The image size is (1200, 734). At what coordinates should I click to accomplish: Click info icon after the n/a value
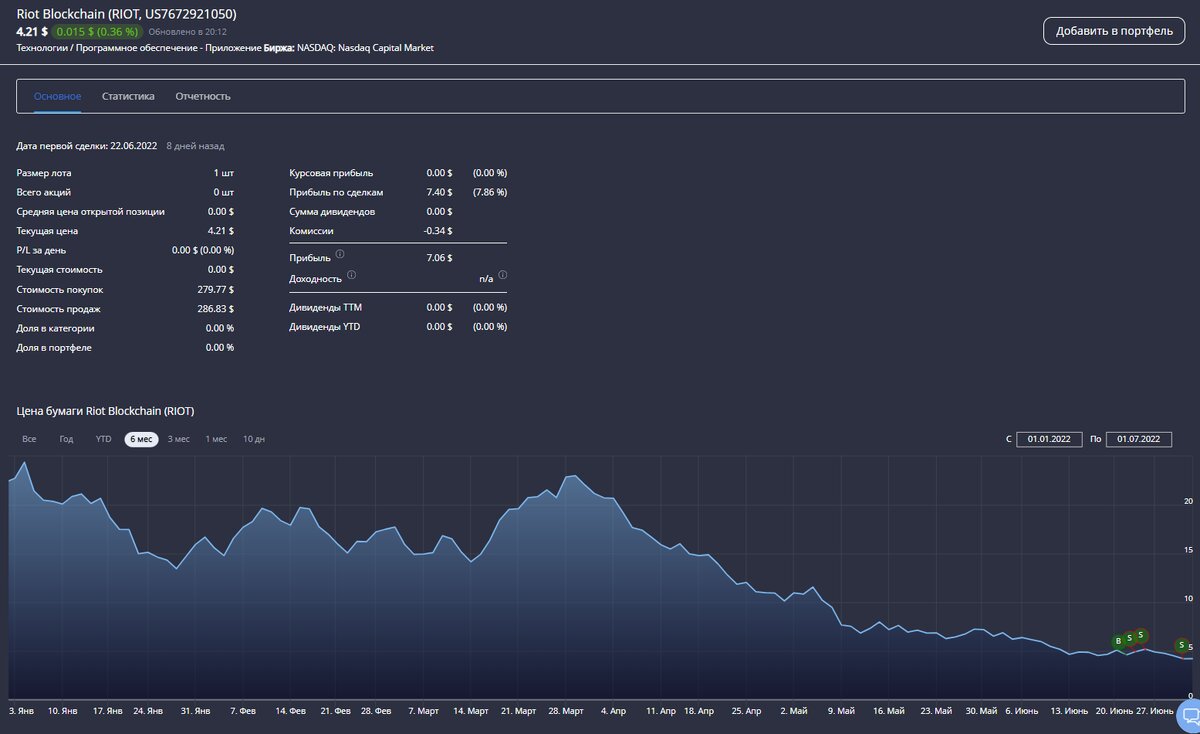coord(503,275)
